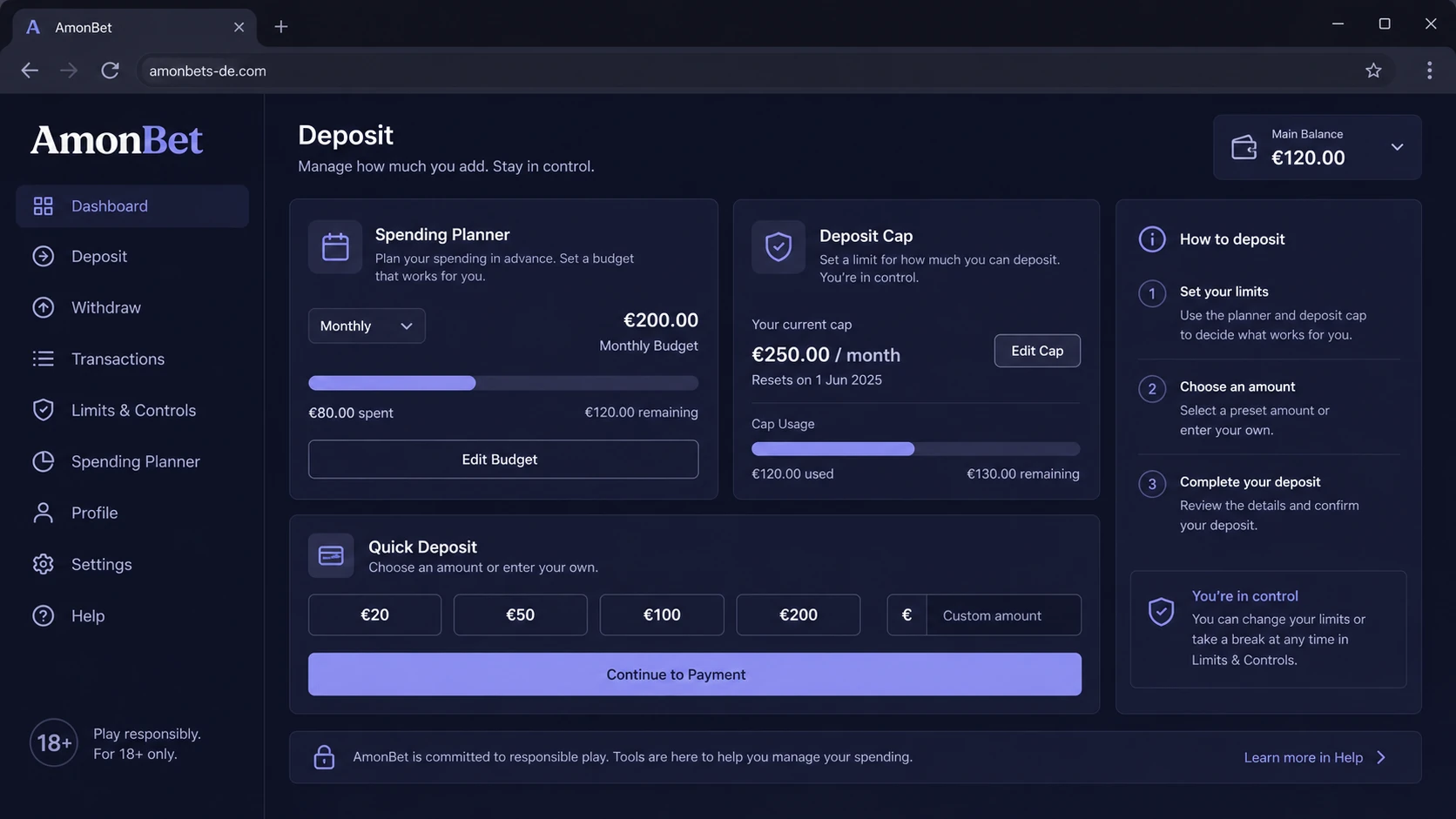Click the Settings gear icon
The height and width of the screenshot is (819, 1456).
[43, 564]
